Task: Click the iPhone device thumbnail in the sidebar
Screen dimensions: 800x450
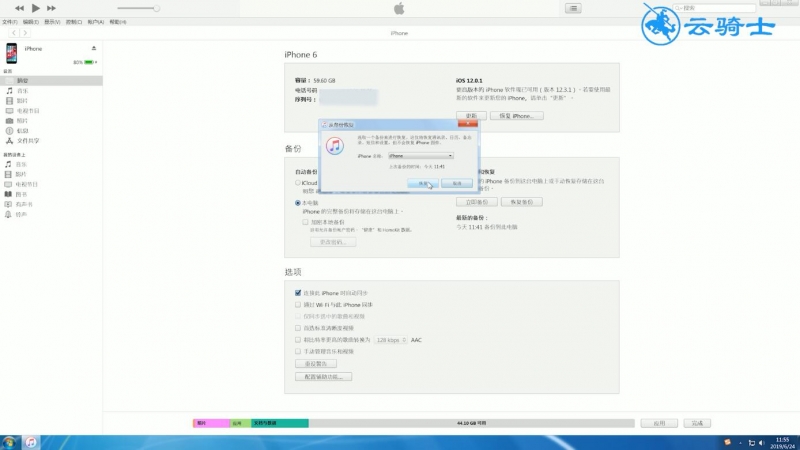Action: 11,53
